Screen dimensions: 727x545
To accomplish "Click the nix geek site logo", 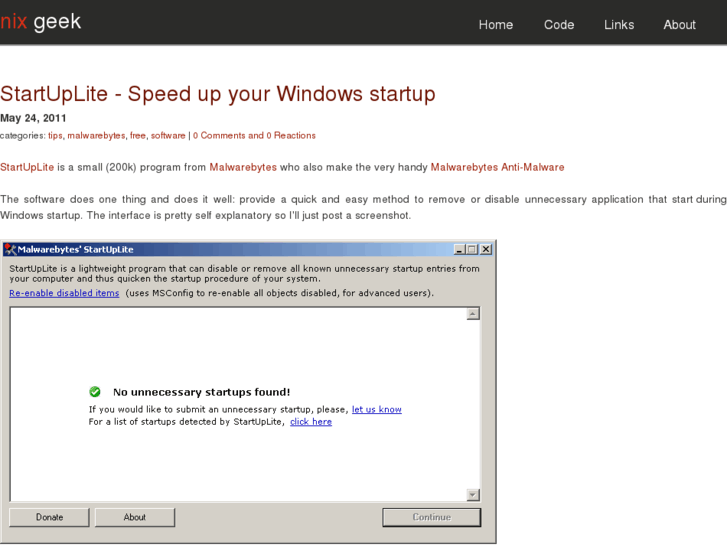I will point(40,22).
